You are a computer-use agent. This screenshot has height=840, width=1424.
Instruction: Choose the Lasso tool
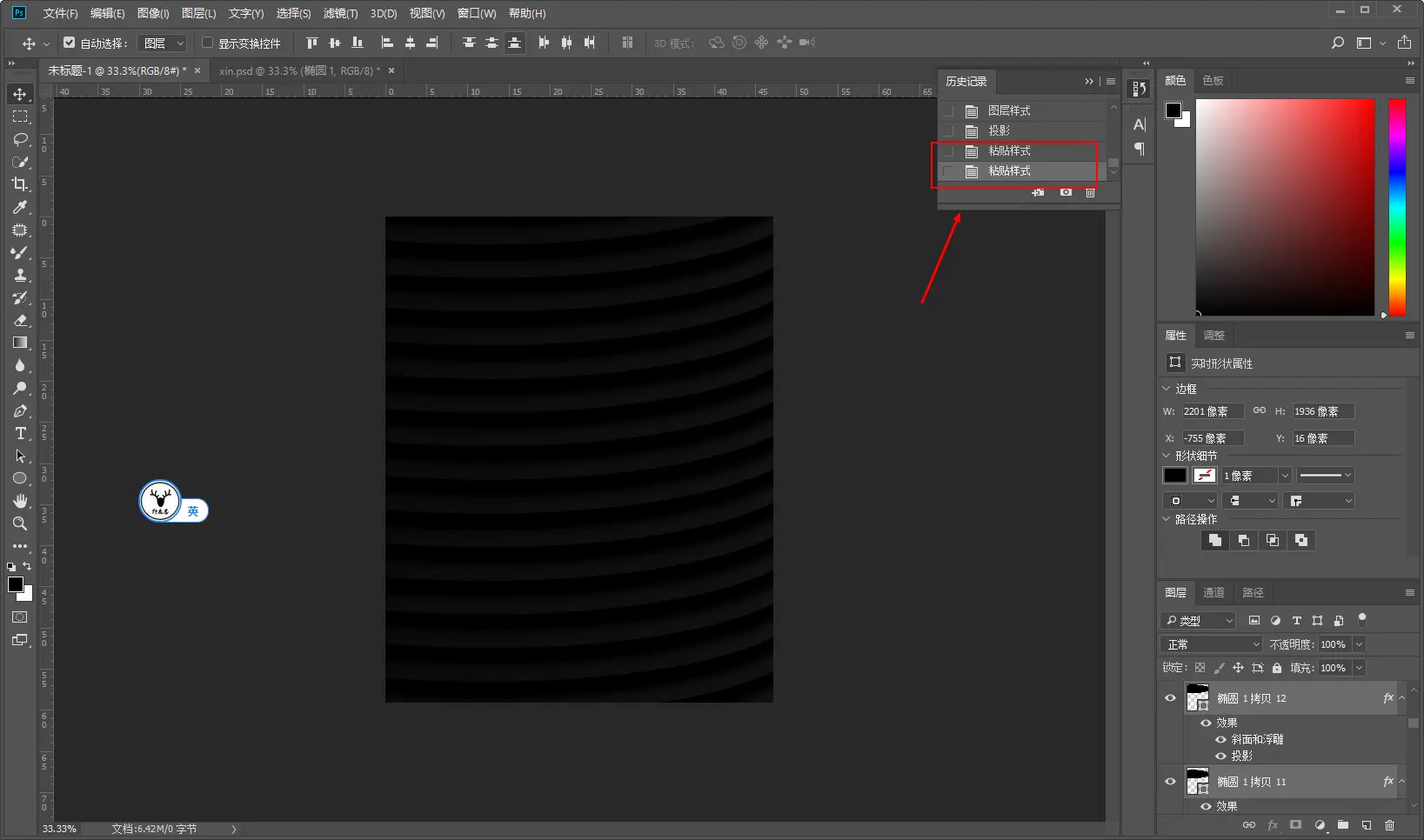click(x=20, y=139)
